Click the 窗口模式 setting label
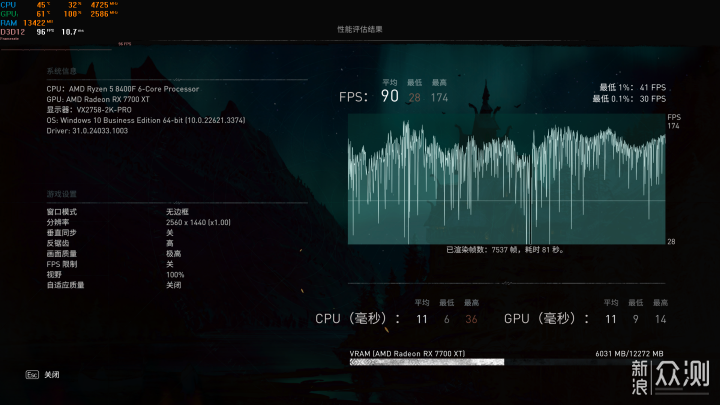Screen dimensions: 720x405 (62, 212)
